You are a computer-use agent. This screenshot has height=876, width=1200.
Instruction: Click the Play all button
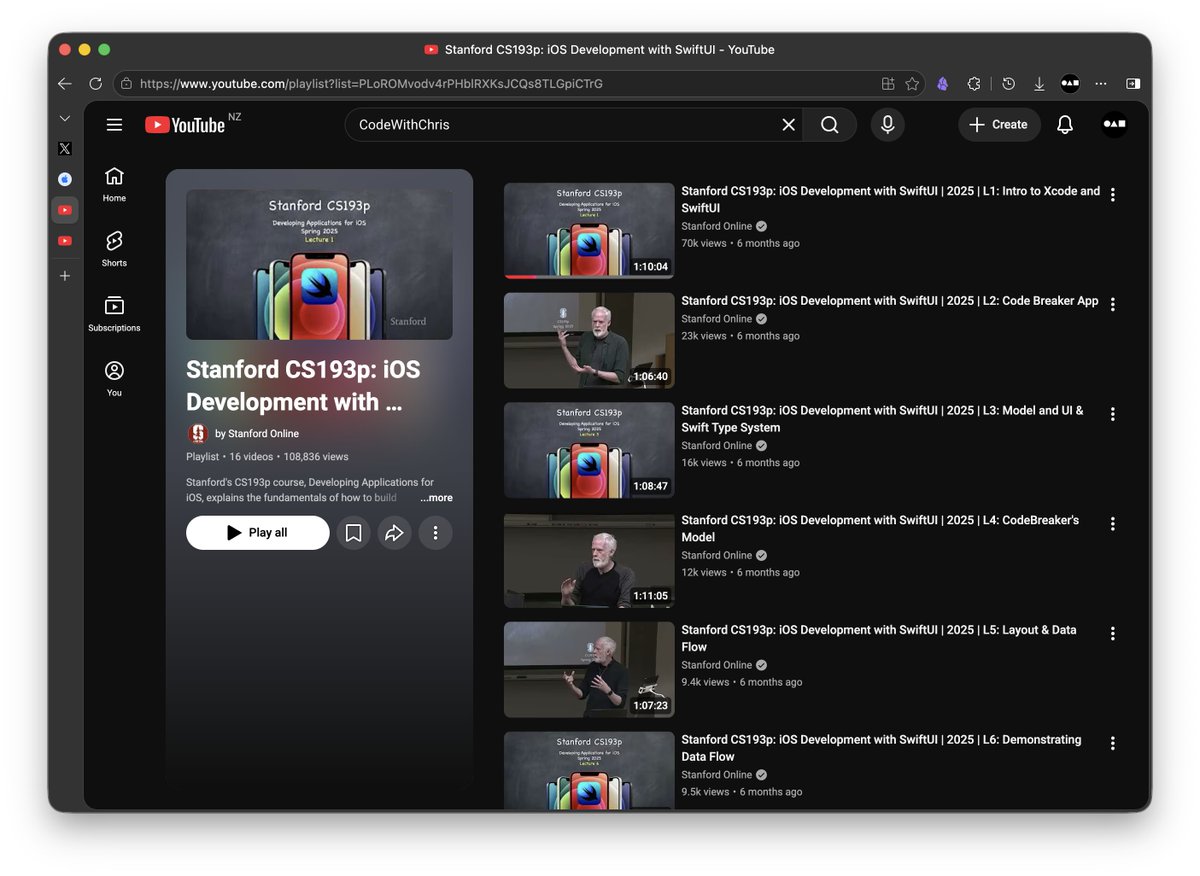pos(258,533)
